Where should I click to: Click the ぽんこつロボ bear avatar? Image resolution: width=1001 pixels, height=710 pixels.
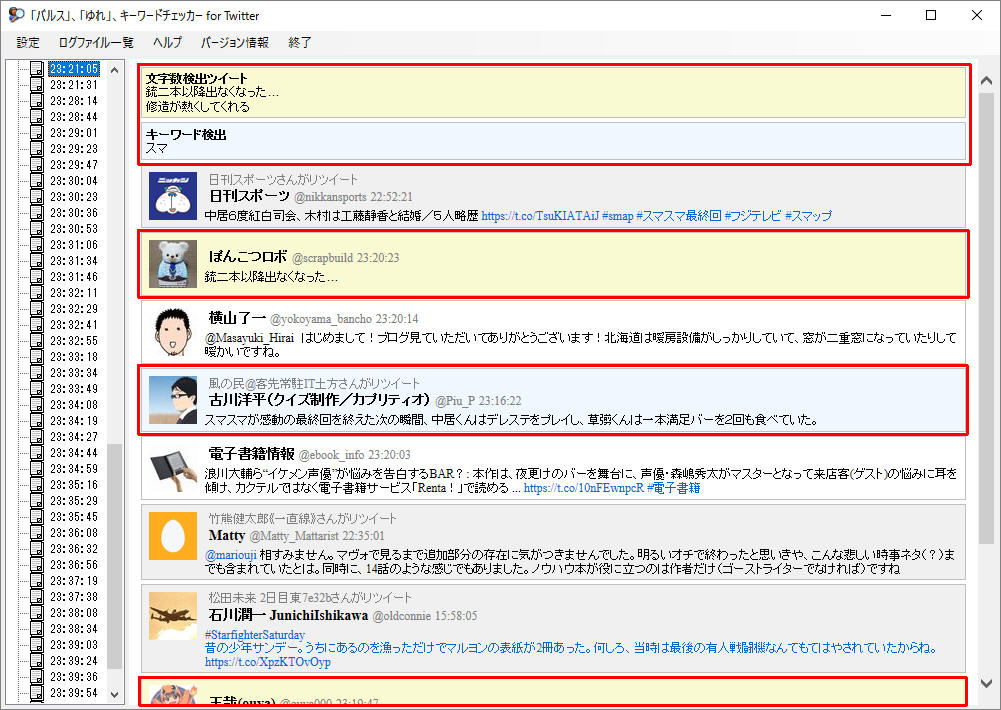[173, 264]
